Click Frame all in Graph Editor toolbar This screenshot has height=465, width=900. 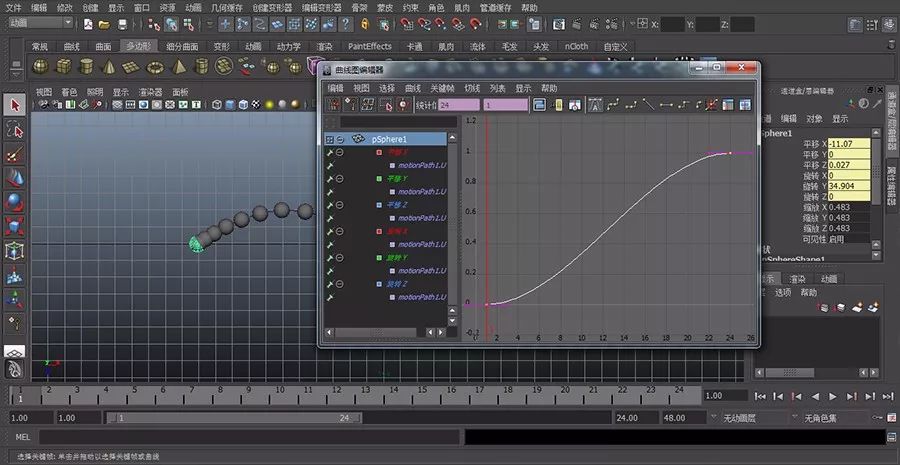click(x=540, y=104)
